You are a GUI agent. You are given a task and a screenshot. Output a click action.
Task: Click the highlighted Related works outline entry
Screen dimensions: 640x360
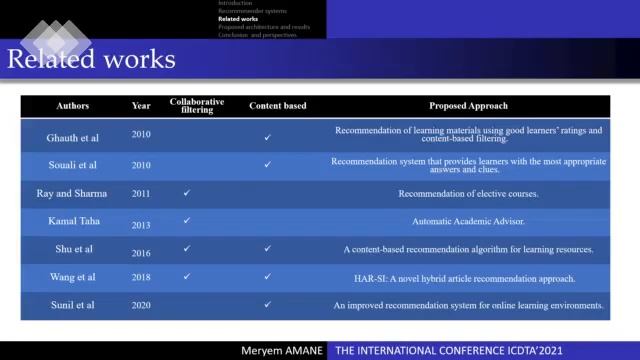coord(238,19)
